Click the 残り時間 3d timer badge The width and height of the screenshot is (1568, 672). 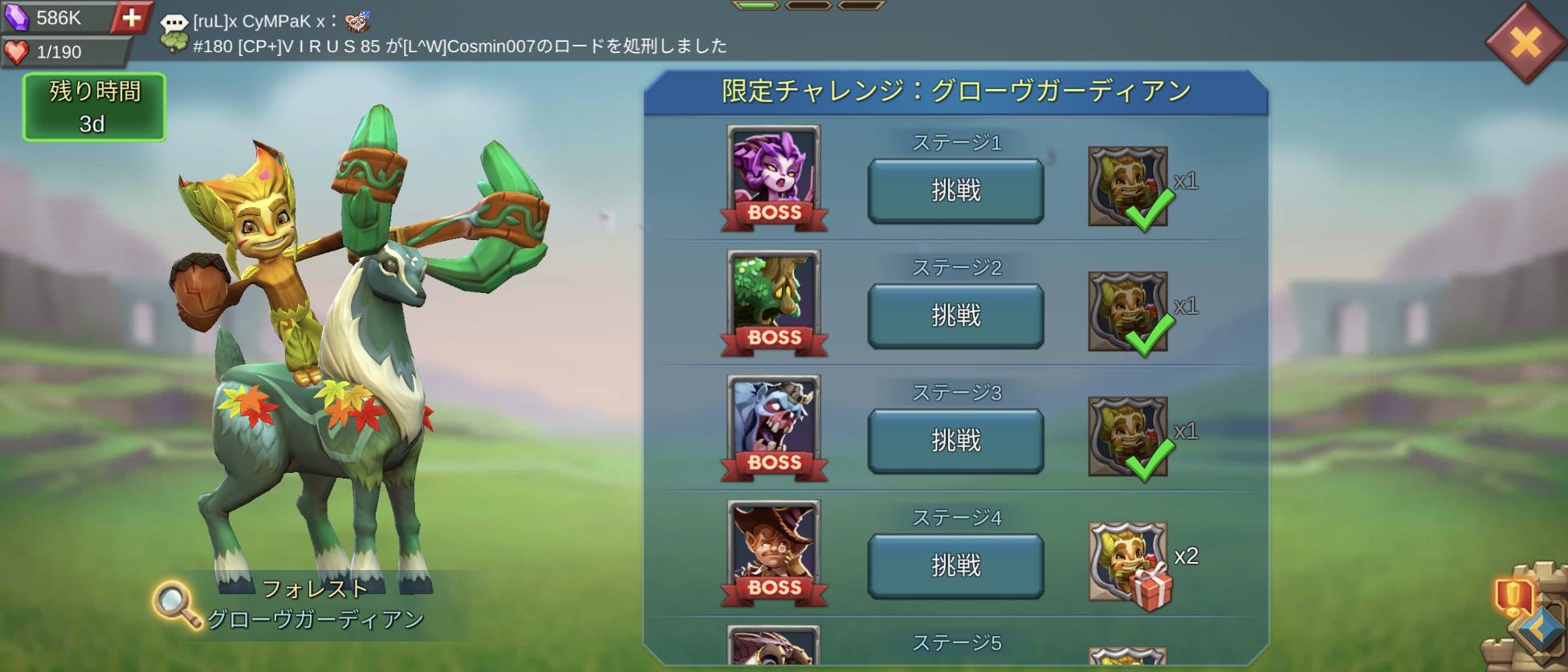click(x=94, y=107)
